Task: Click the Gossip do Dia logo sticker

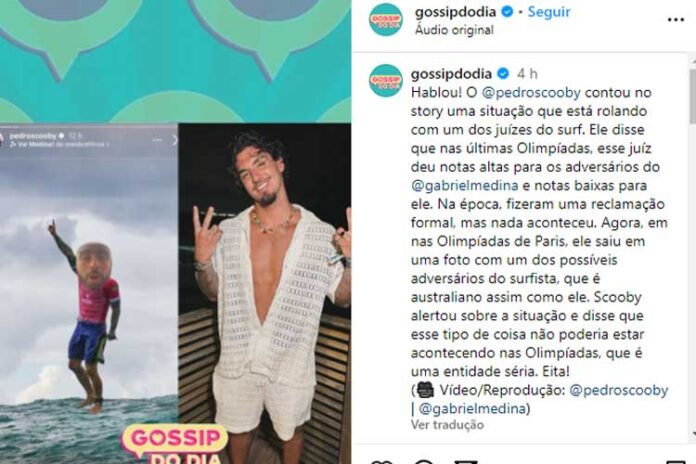Action: (x=175, y=445)
